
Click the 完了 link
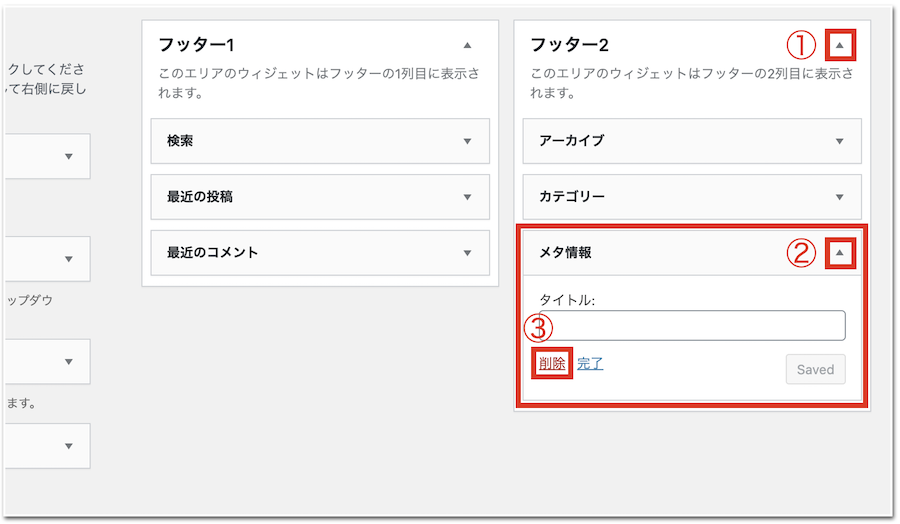[590, 364]
